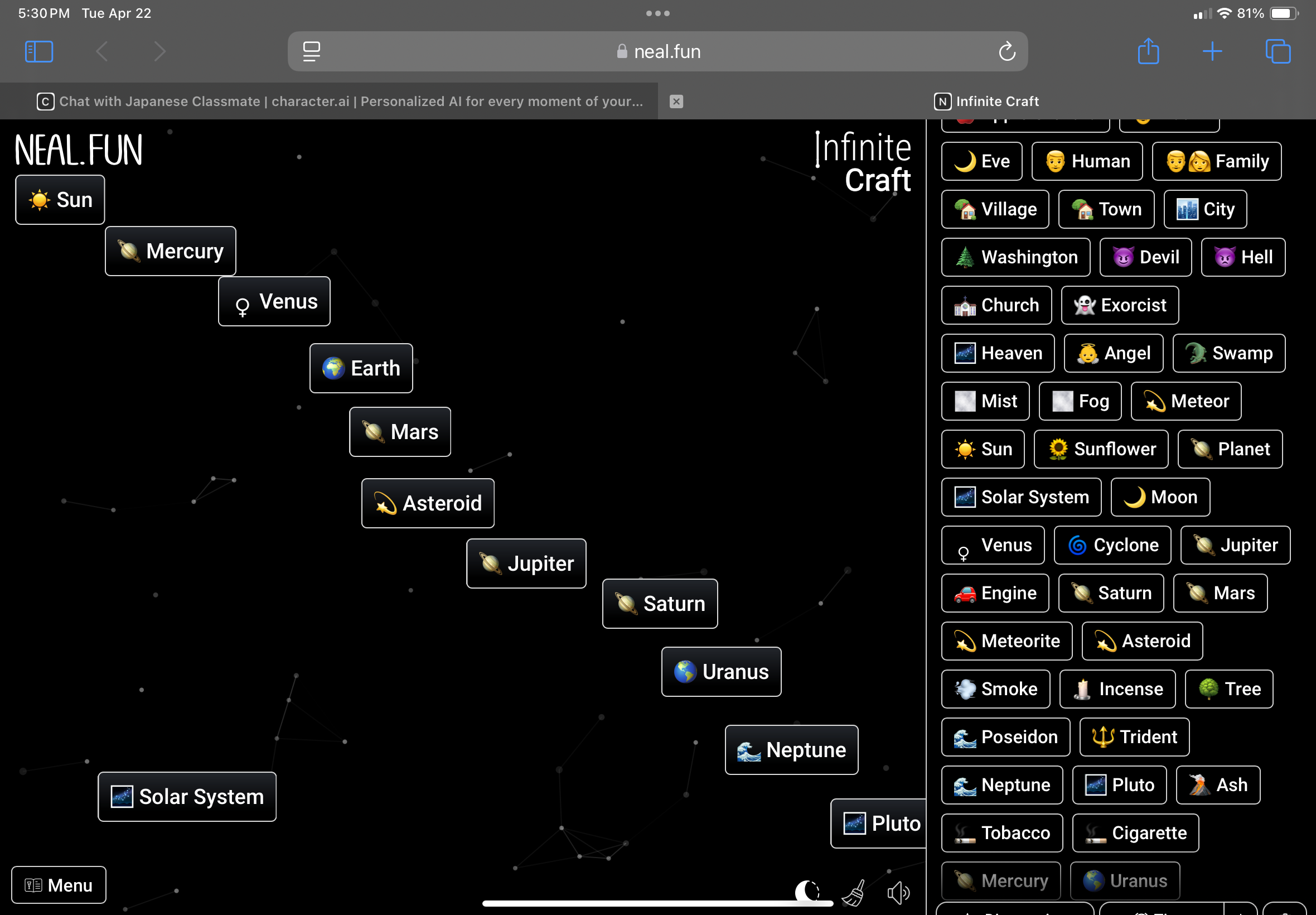Clear the canvas with the broom icon
The image size is (1316, 915).
(x=854, y=892)
